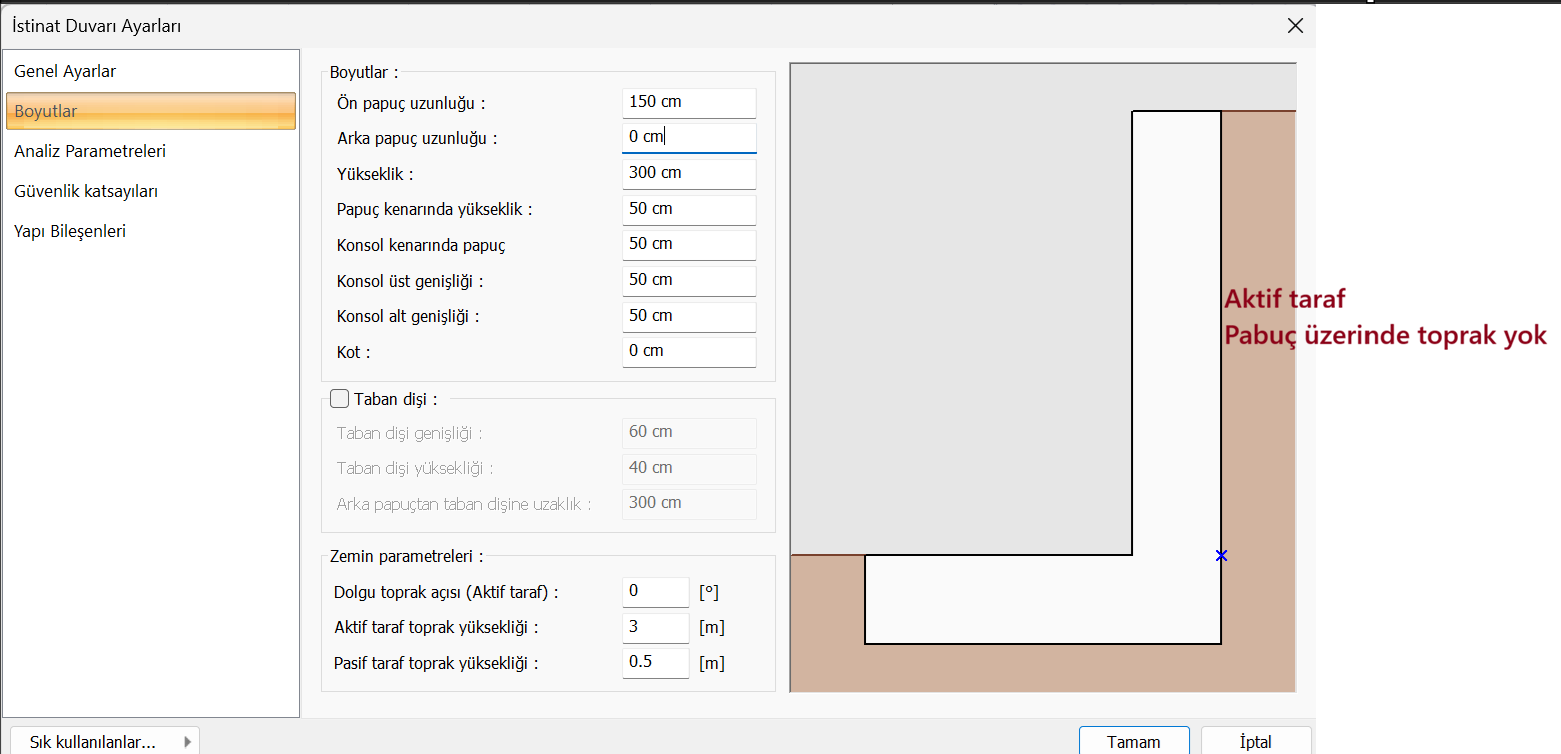Click the Taban dişi genişliği label
Image resolution: width=1561 pixels, height=754 pixels.
coord(410,433)
